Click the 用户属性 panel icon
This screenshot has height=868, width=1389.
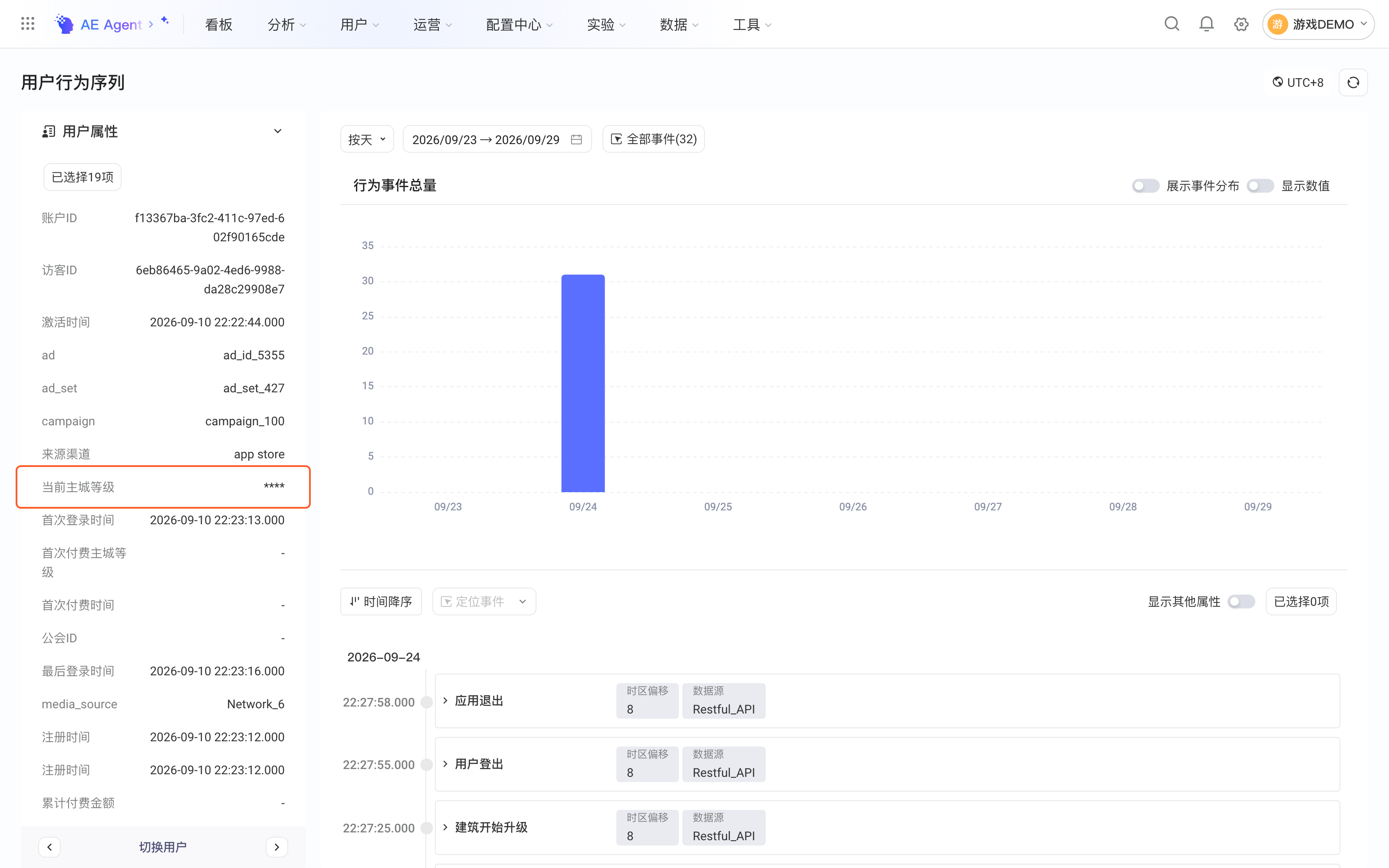point(48,132)
